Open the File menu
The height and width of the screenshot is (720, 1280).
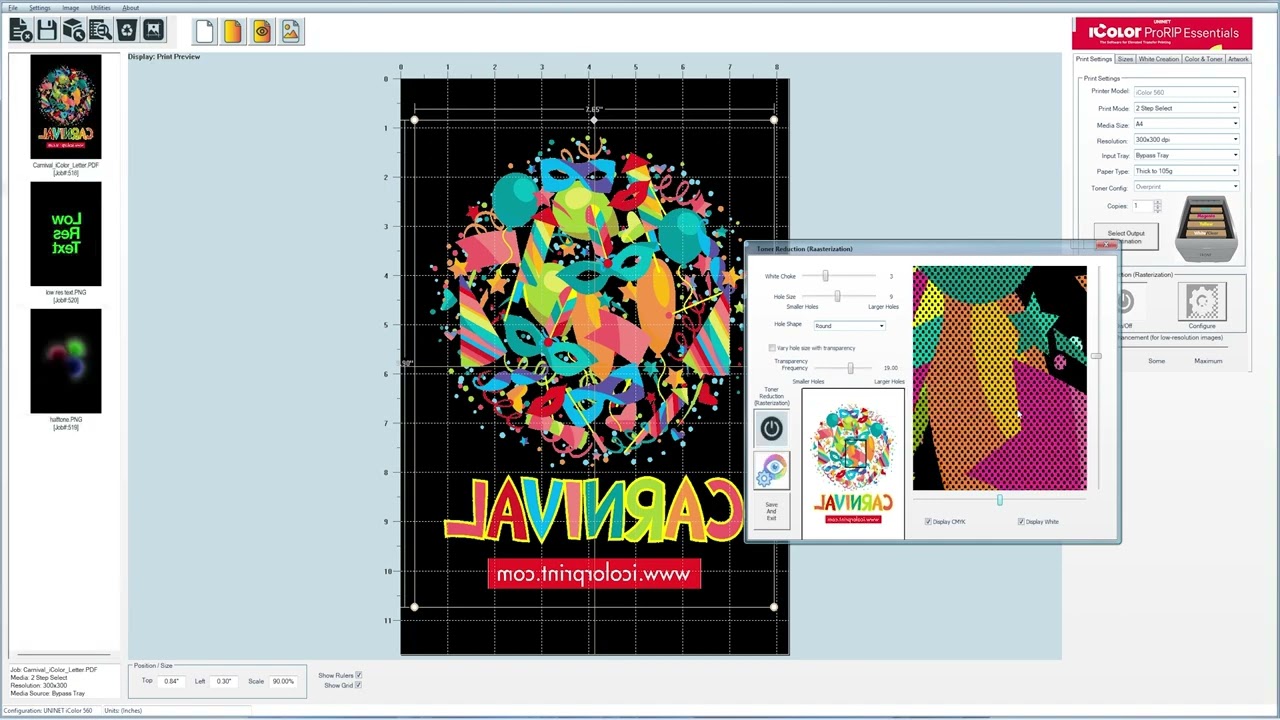(x=13, y=8)
